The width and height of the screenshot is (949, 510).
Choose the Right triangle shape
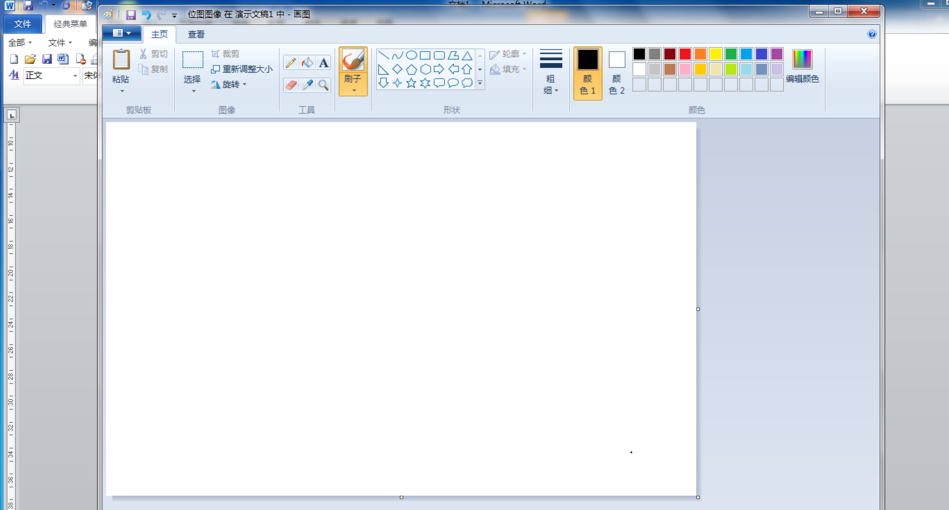click(x=383, y=69)
